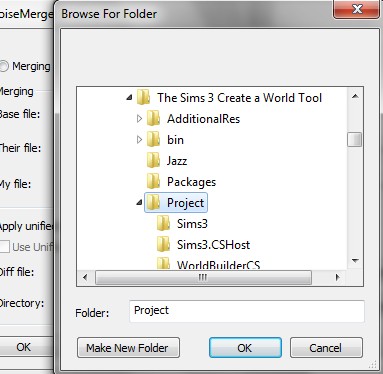Image resolution: width=383 pixels, height=374 pixels.
Task: Click The Sims 3 Create a World Tool folder icon
Action: point(143,97)
